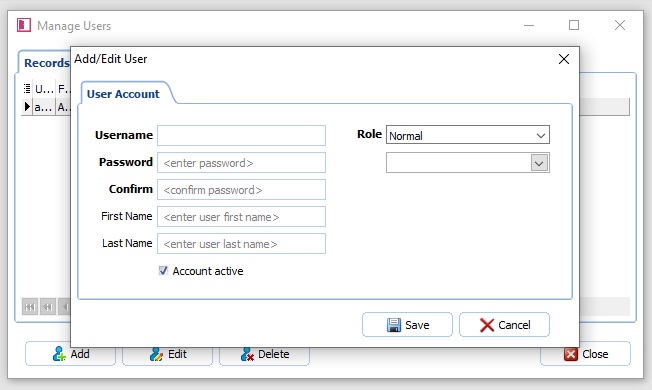Close the Add/Edit User dialog with X
Screen dimensions: 652x390
(x=564, y=59)
